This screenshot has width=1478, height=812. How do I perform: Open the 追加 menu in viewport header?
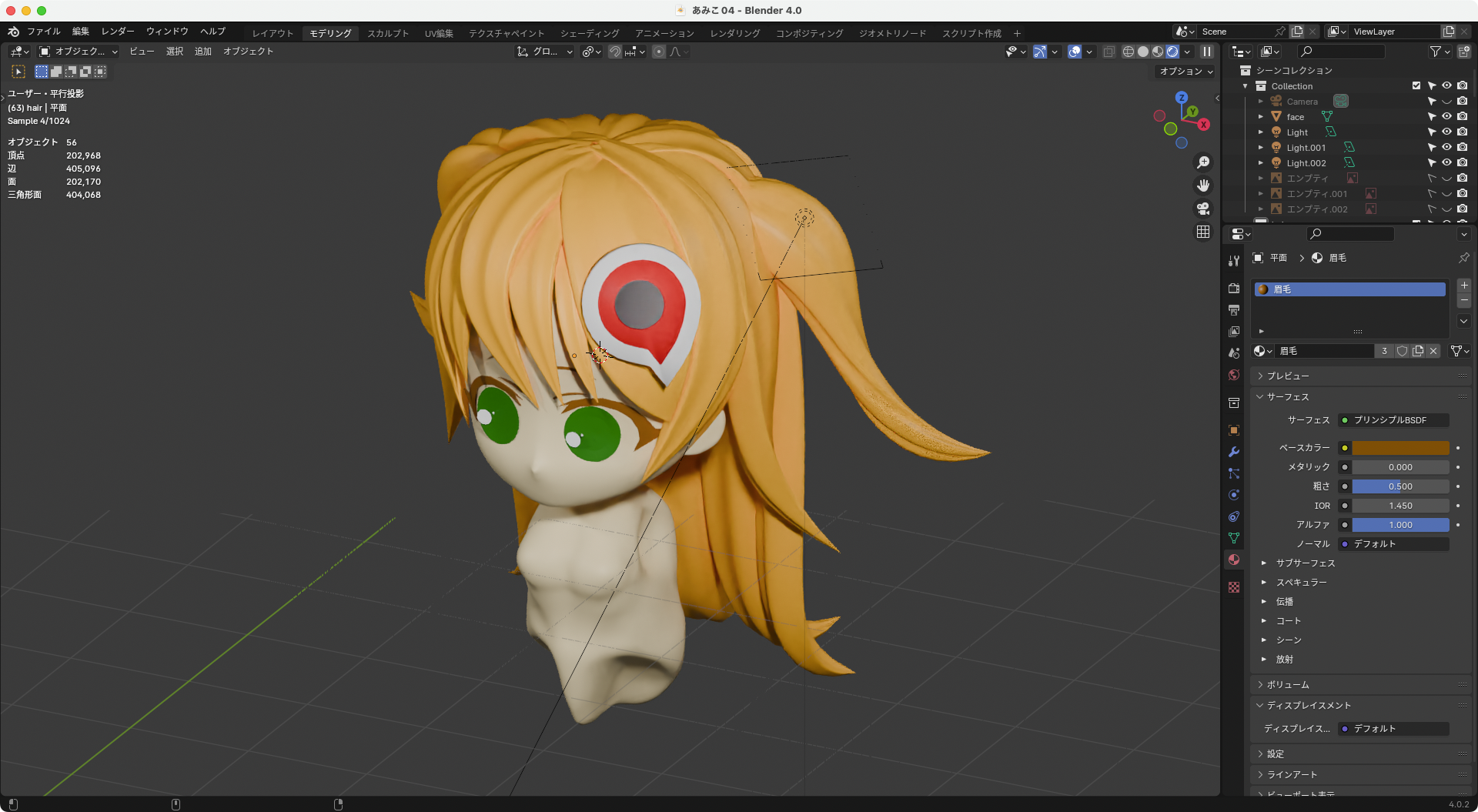pyautogui.click(x=202, y=52)
